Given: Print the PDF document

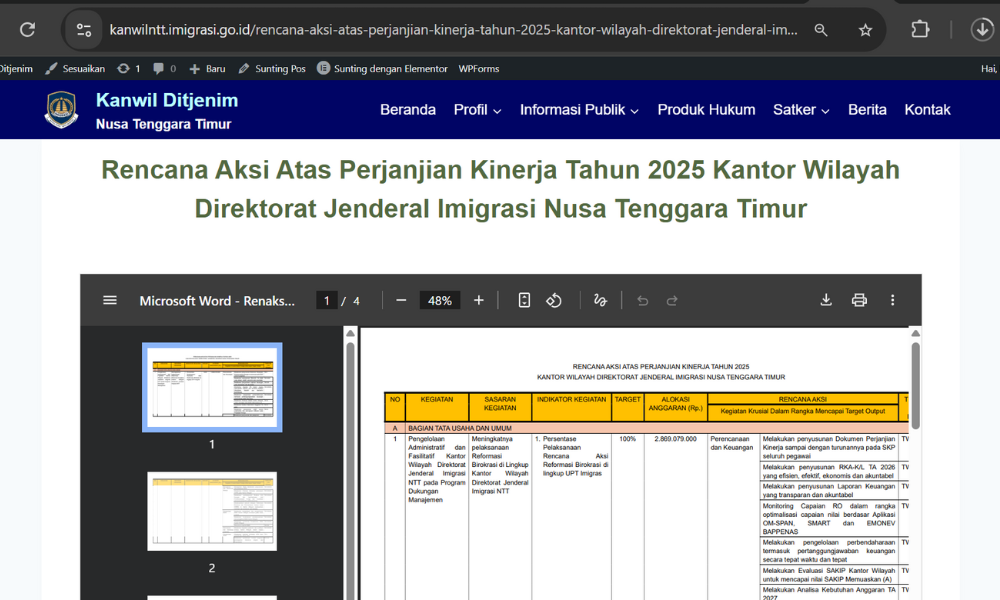Looking at the screenshot, I should click(859, 300).
